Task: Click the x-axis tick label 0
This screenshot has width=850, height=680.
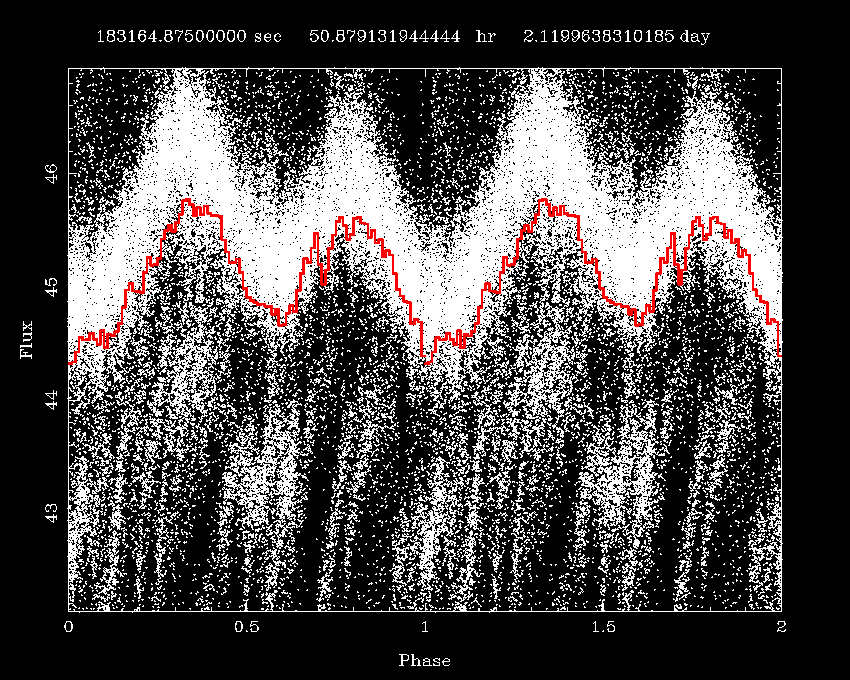Action: (x=68, y=627)
